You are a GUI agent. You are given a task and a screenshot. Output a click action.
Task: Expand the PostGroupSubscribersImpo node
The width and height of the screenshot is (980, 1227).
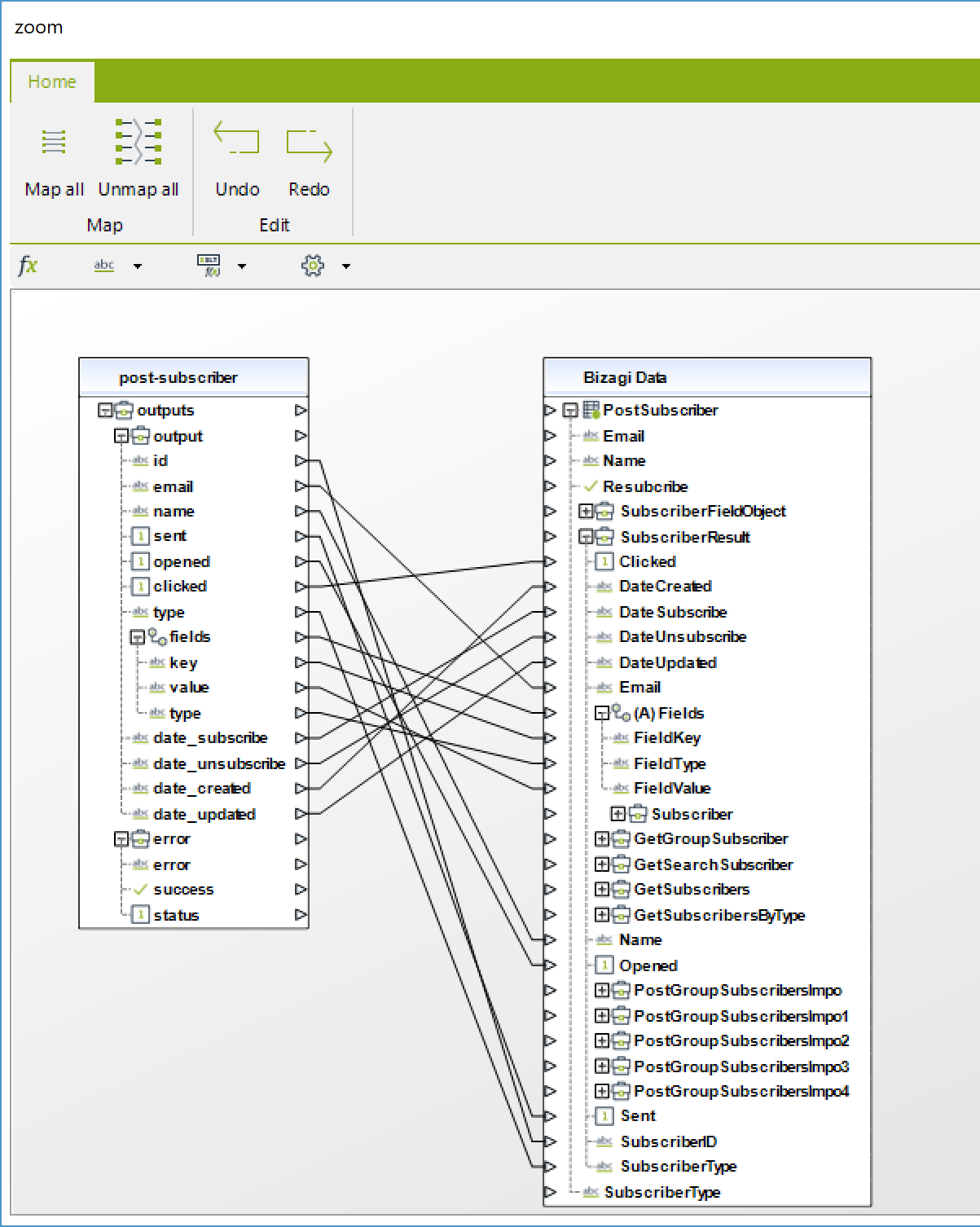[601, 991]
